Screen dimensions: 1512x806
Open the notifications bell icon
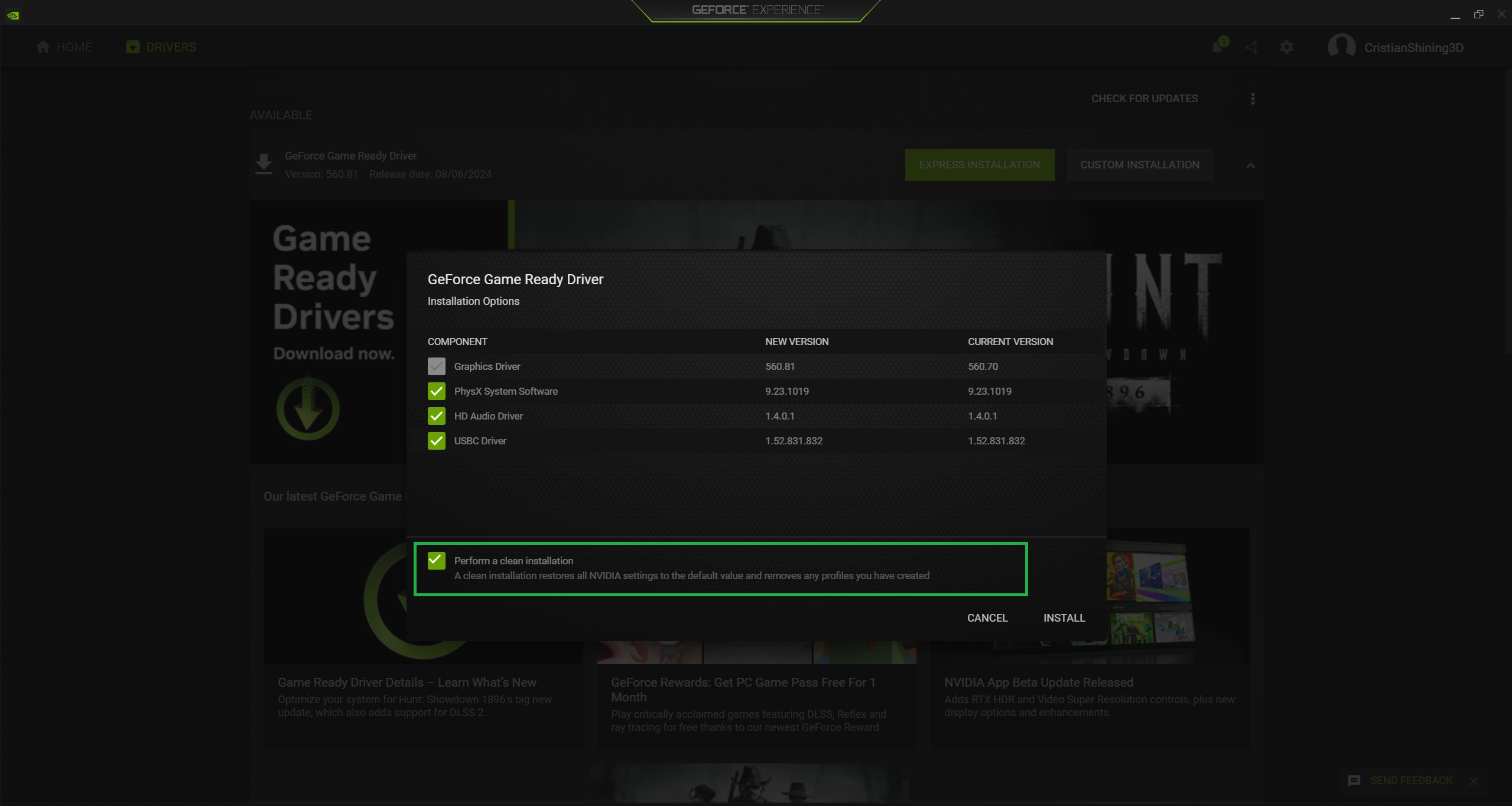[x=1217, y=47]
